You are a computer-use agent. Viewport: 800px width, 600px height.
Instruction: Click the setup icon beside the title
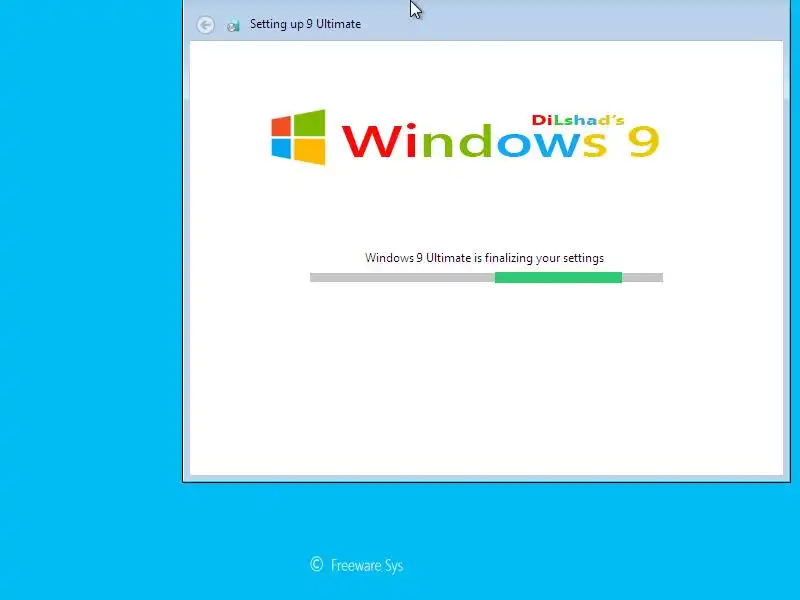pyautogui.click(x=233, y=25)
